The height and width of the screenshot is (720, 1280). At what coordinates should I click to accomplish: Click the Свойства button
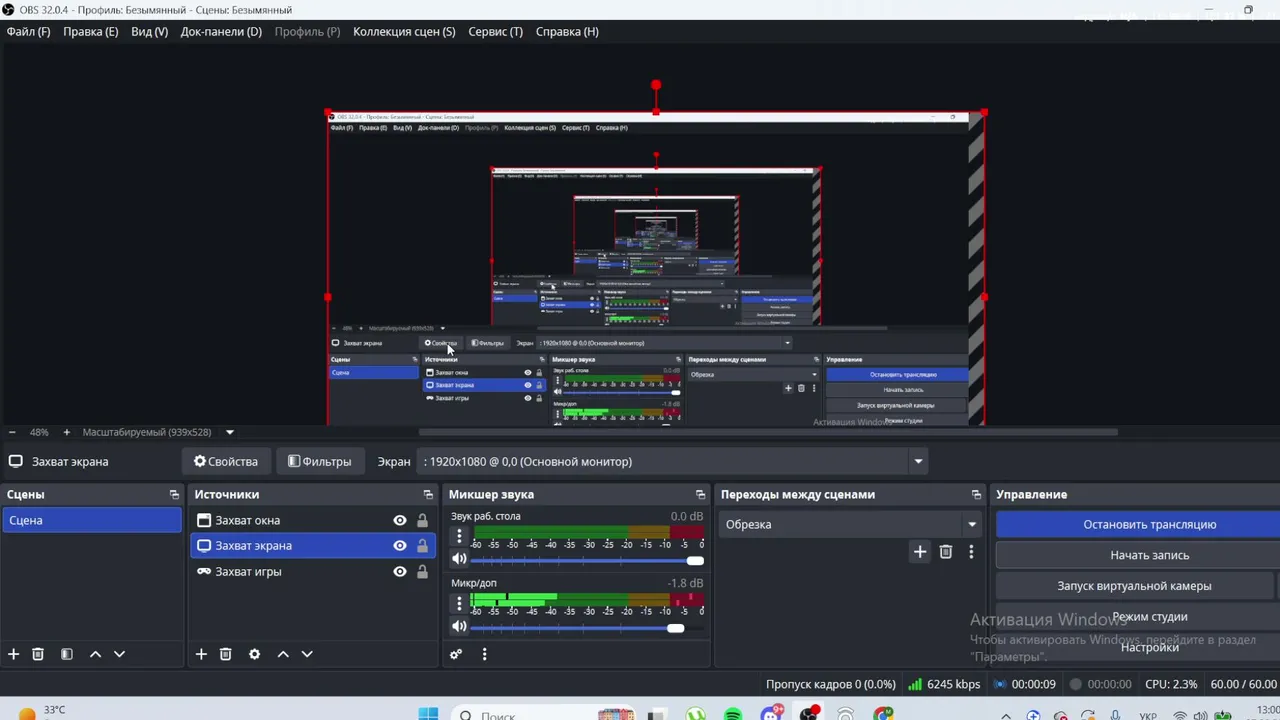tap(226, 461)
